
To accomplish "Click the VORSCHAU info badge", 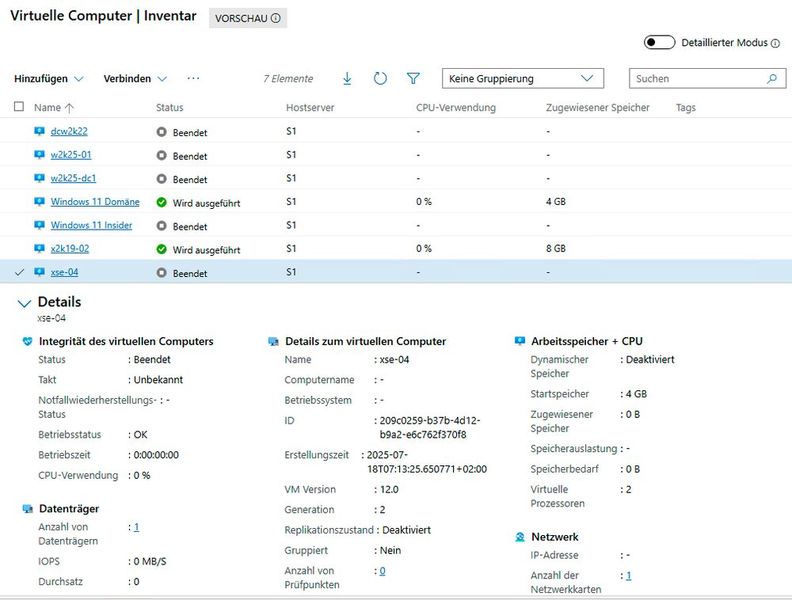I will coord(248,18).
